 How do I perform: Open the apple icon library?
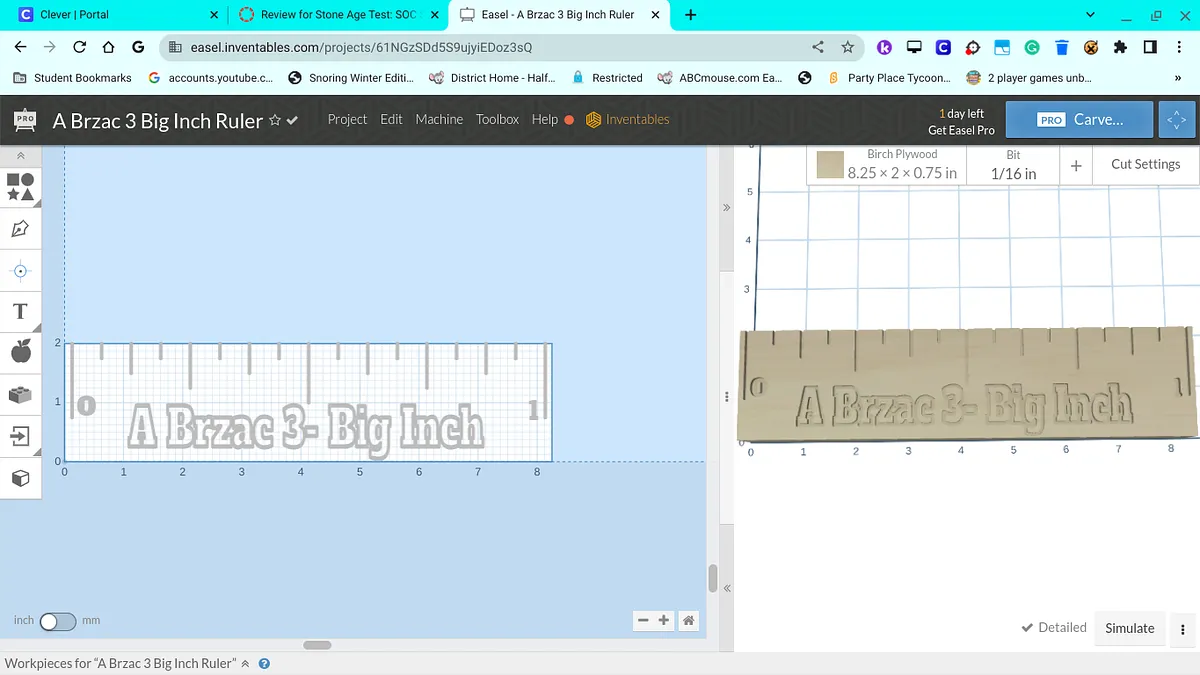tap(20, 351)
